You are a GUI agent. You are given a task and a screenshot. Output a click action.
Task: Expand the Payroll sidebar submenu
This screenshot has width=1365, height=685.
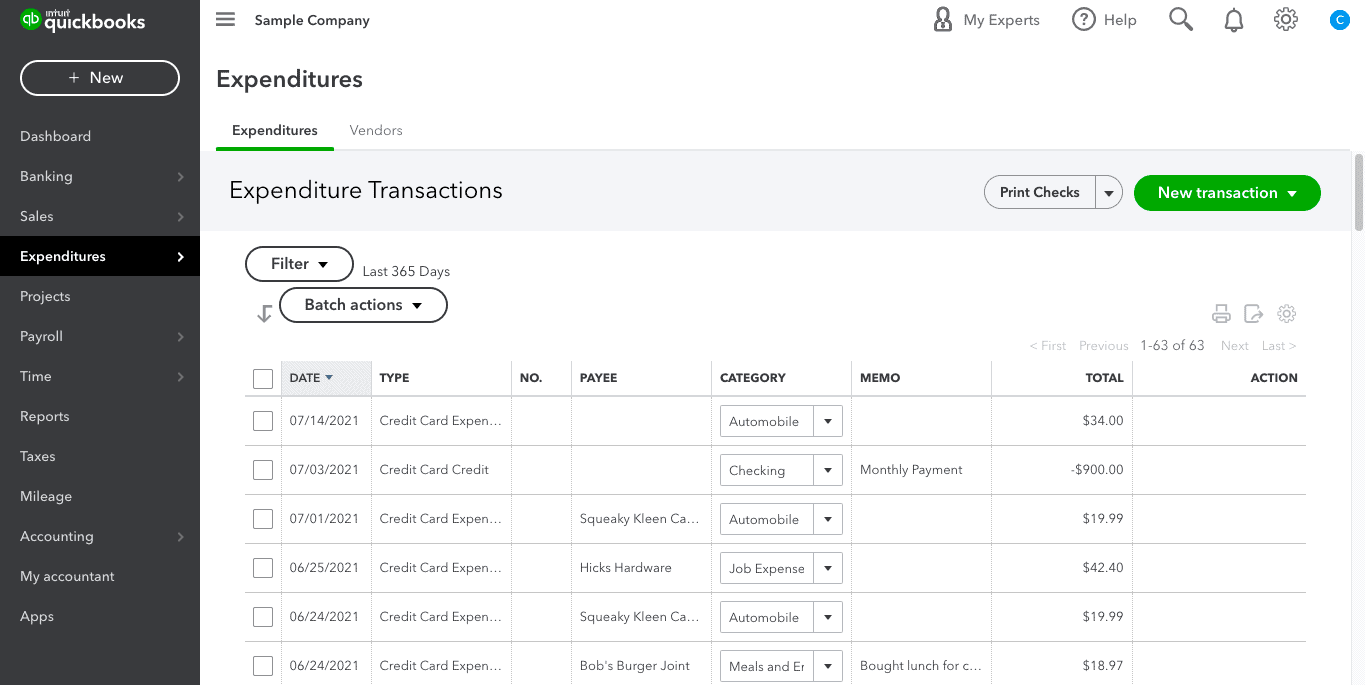point(181,337)
